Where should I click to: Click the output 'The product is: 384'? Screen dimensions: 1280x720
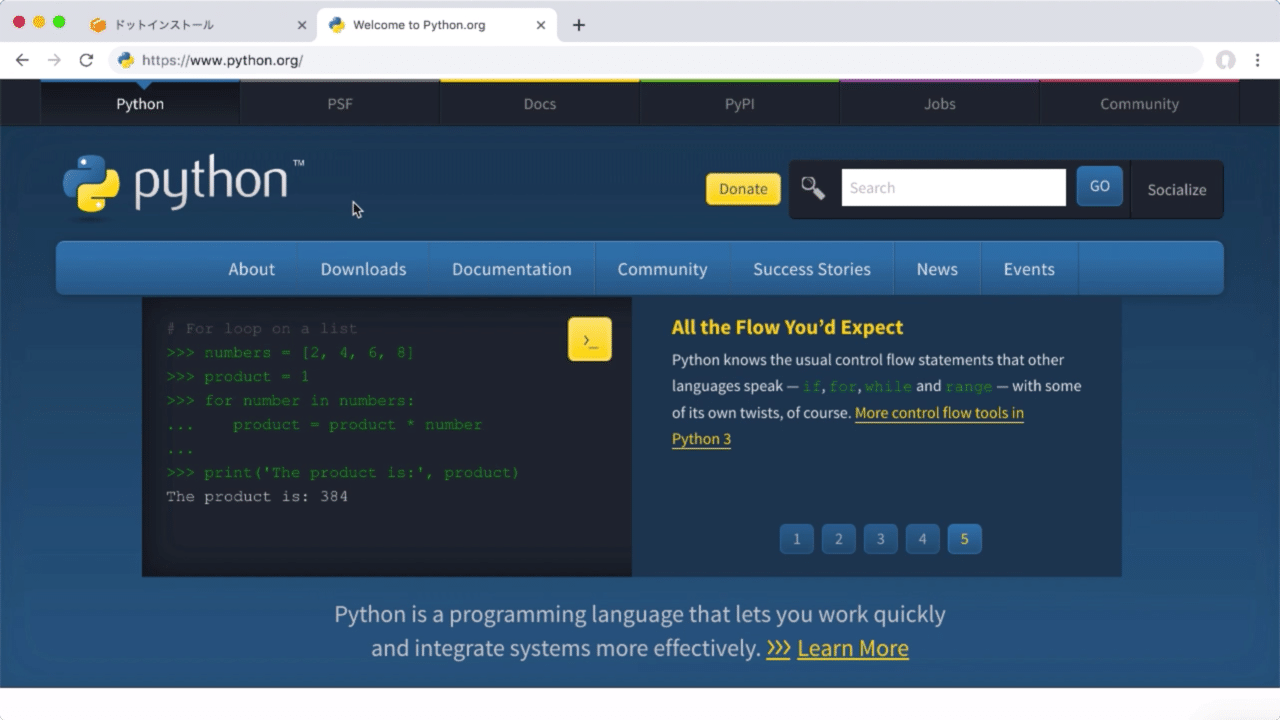point(257,497)
